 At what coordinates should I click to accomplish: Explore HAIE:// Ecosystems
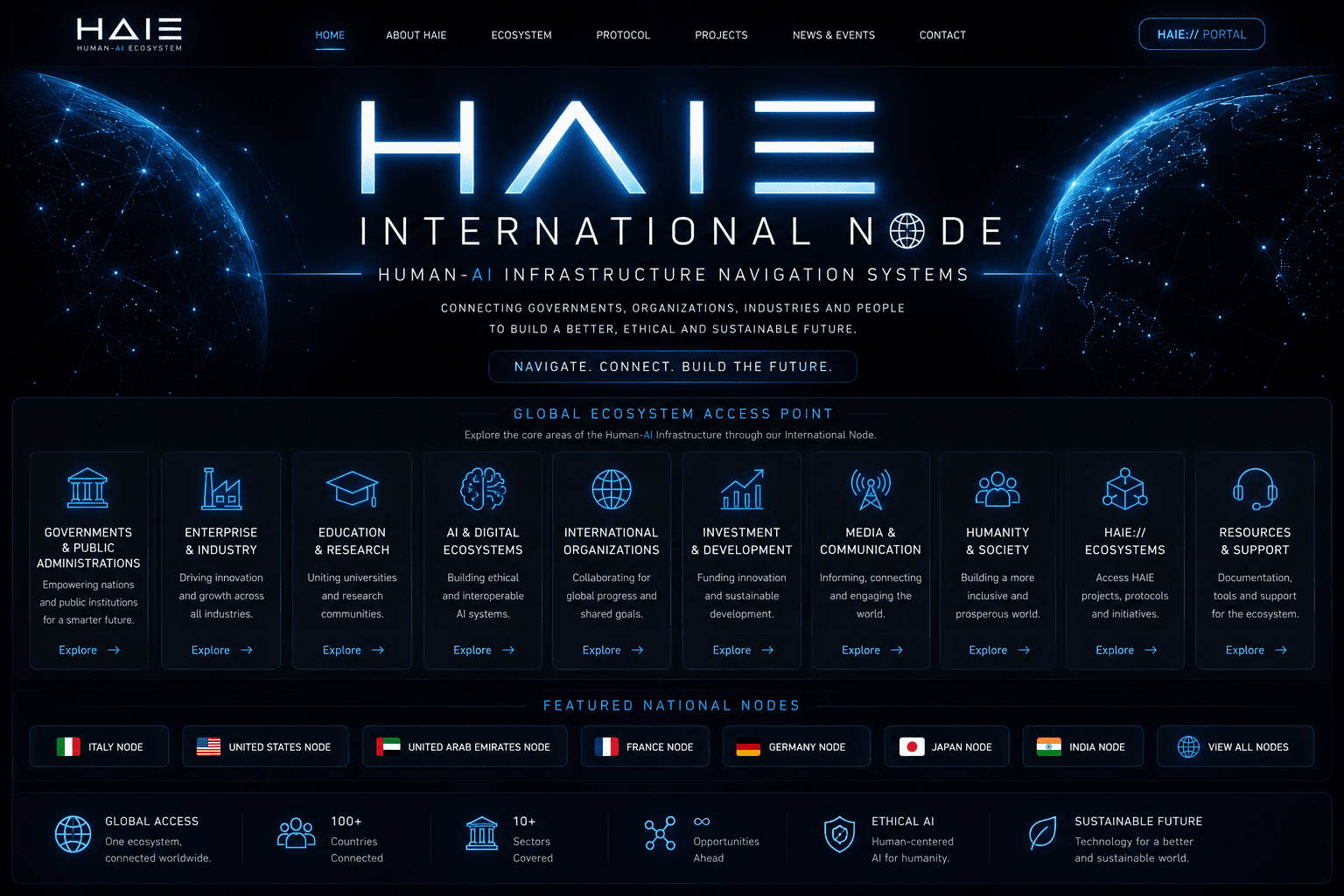pos(1126,650)
